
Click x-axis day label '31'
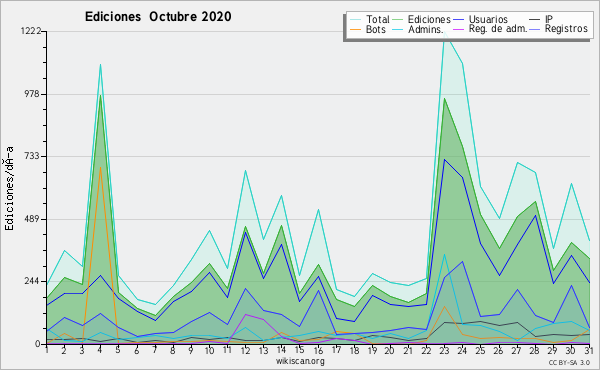coord(589,350)
